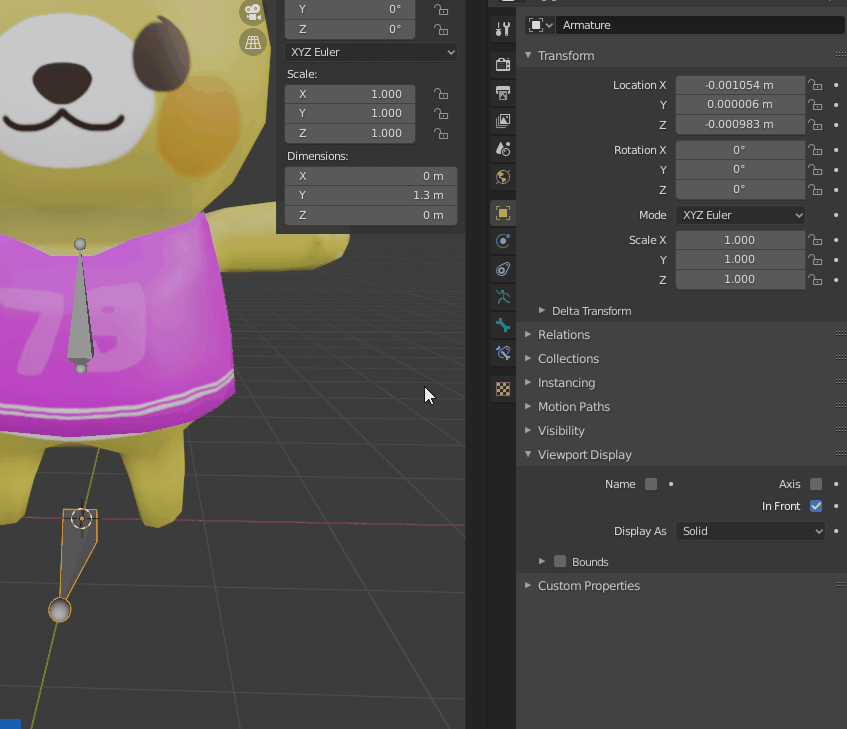
Task: Toggle the viewport camera view icon
Action: point(253,12)
